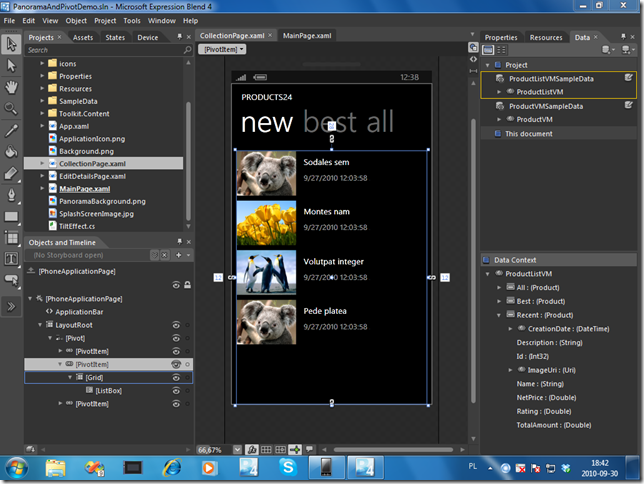This screenshot has width=644, height=484.
Task: Toggle lock-all padlock in Objects panel
Action: pos(187,285)
